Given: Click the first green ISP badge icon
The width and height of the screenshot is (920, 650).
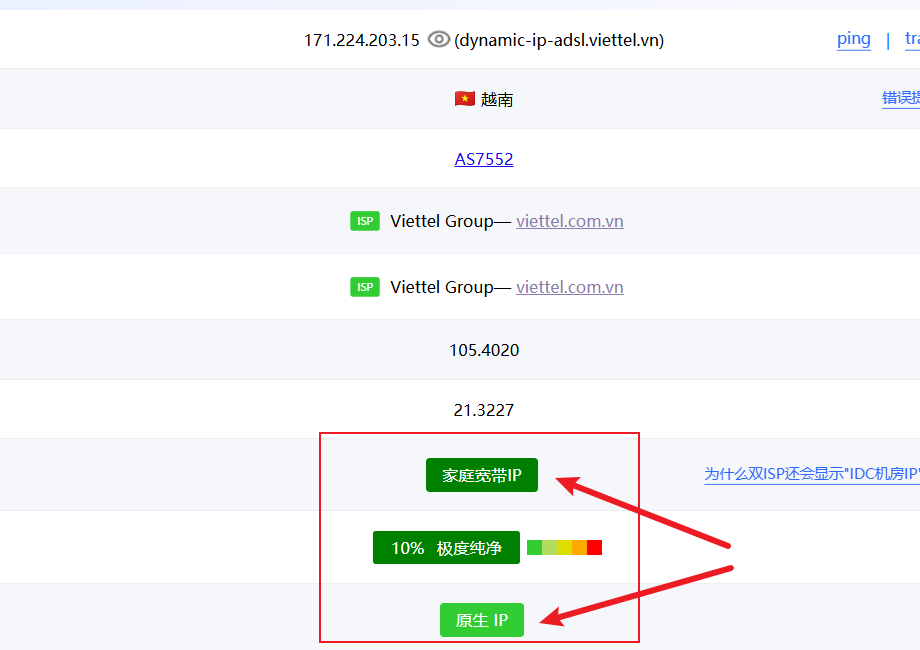Looking at the screenshot, I should [x=365, y=221].
